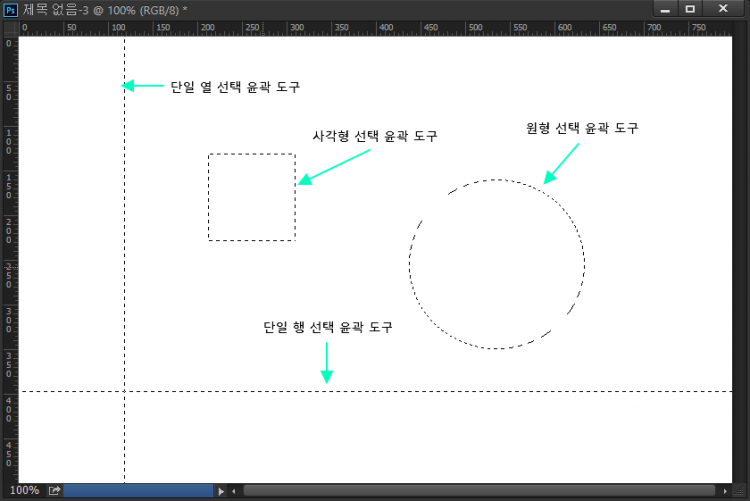Click the share/export icon in status bar
The height and width of the screenshot is (501, 750).
click(54, 491)
